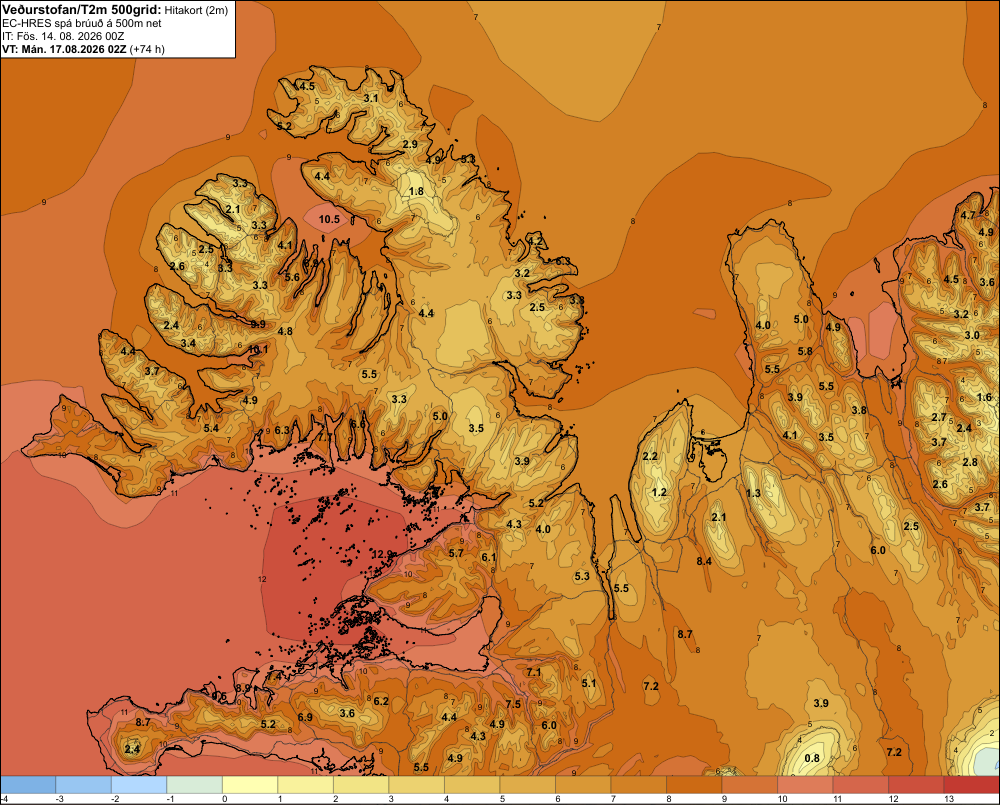The width and height of the screenshot is (1000, 805).
Task: Click the 7.5 temperature label
Action: coord(513,704)
